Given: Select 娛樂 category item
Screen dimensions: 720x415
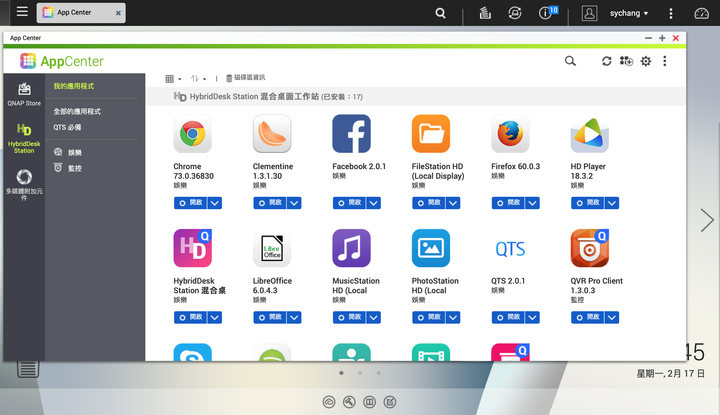Looking at the screenshot, I should (x=68, y=152).
